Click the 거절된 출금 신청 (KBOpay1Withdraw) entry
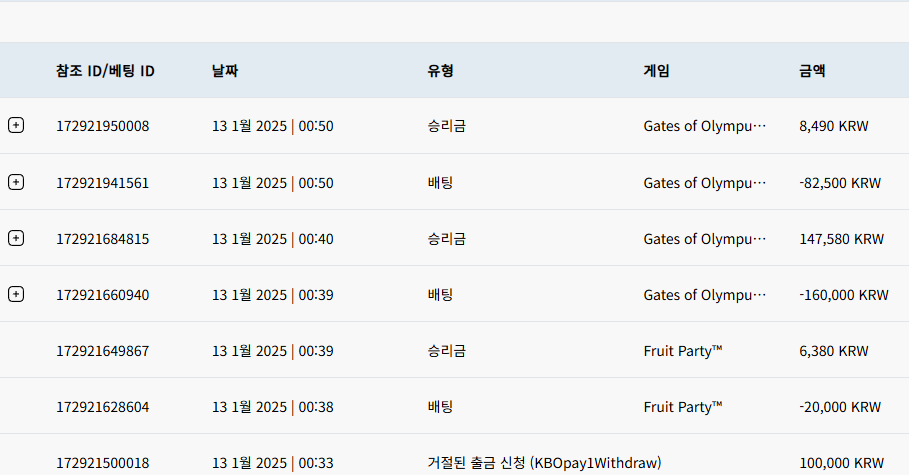This screenshot has width=909, height=475. click(544, 463)
